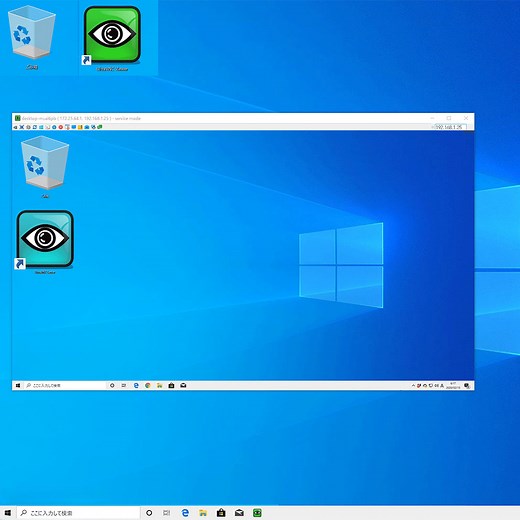Screen dimensions: 520x520
Task: Open the send custom key toolbar icon
Action: 48,127
